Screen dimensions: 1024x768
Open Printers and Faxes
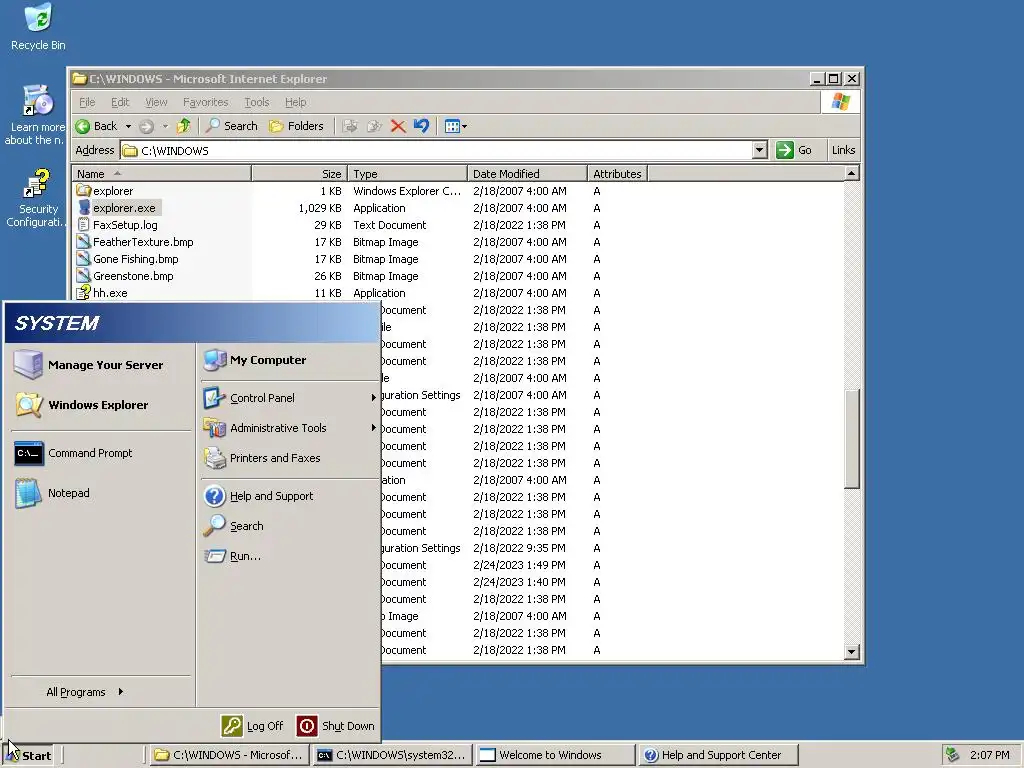289,458
